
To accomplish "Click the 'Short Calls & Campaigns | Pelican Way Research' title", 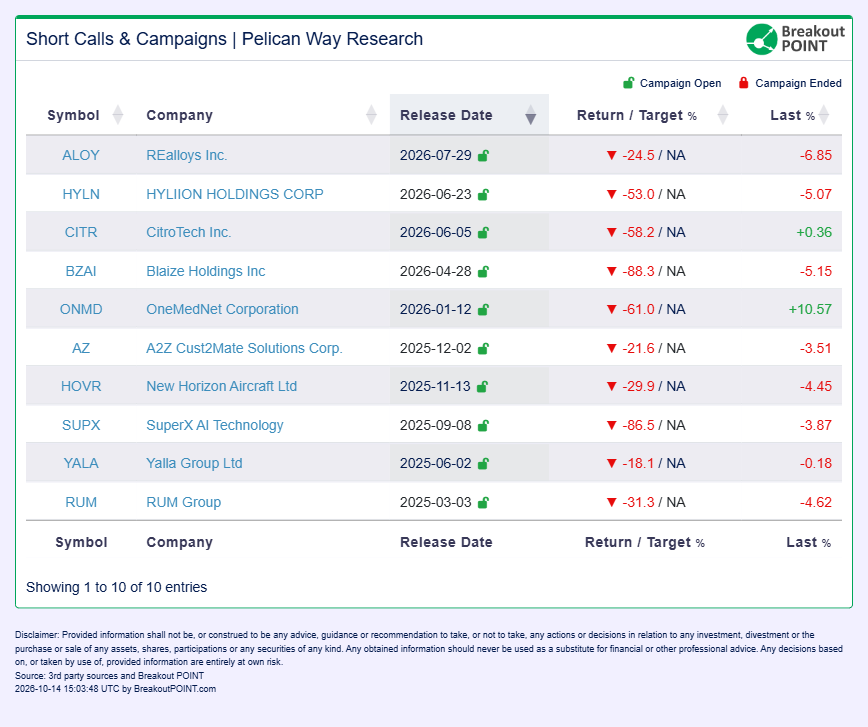I will [224, 39].
